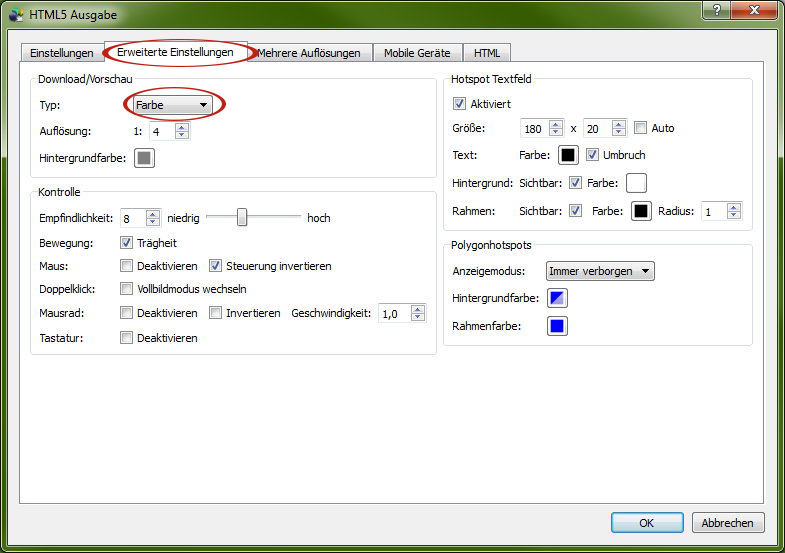The height and width of the screenshot is (553, 785).
Task: Click the Abbrechen button
Action: (728, 522)
